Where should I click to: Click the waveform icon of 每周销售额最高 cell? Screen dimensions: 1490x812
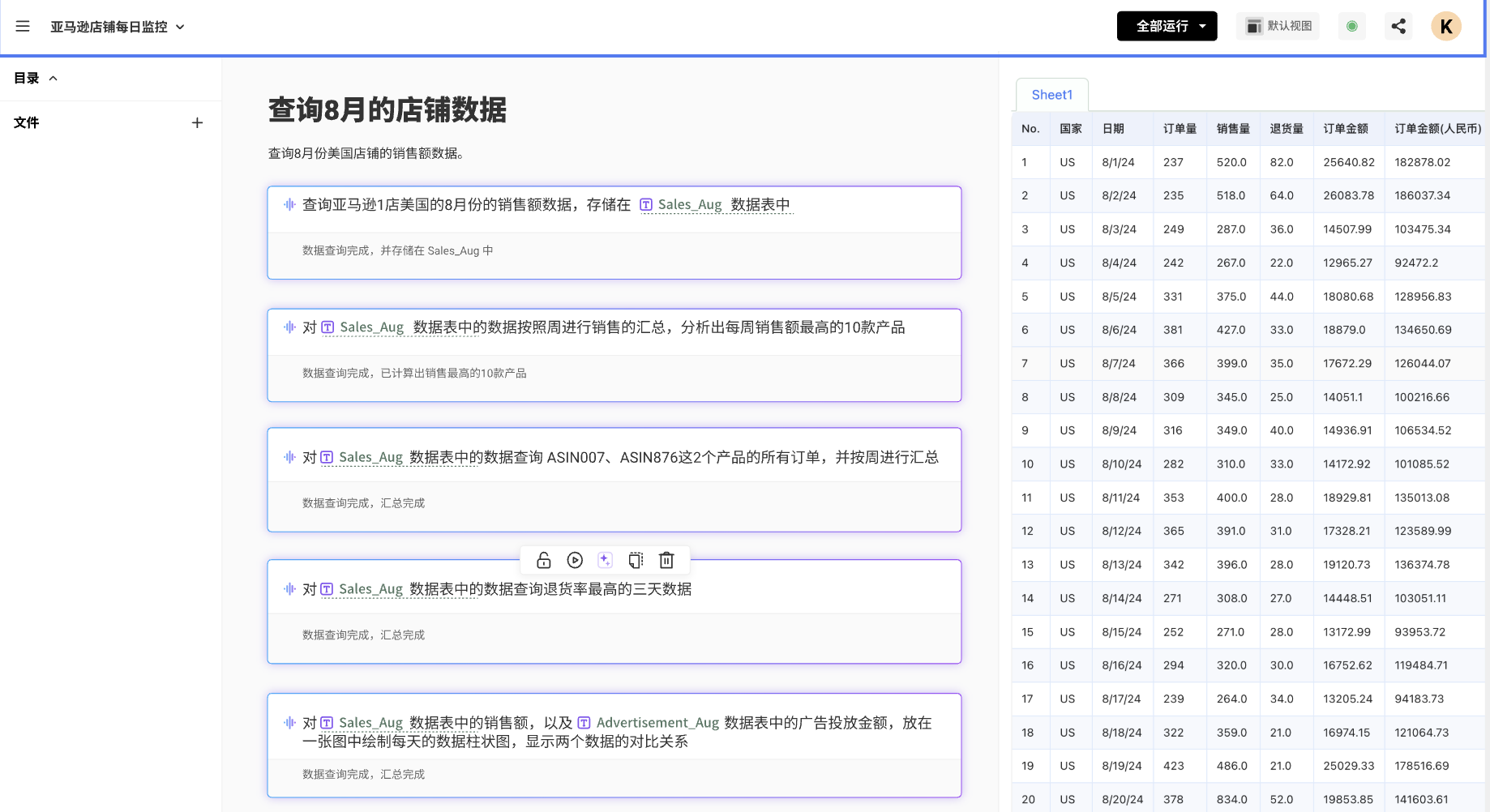coord(289,327)
